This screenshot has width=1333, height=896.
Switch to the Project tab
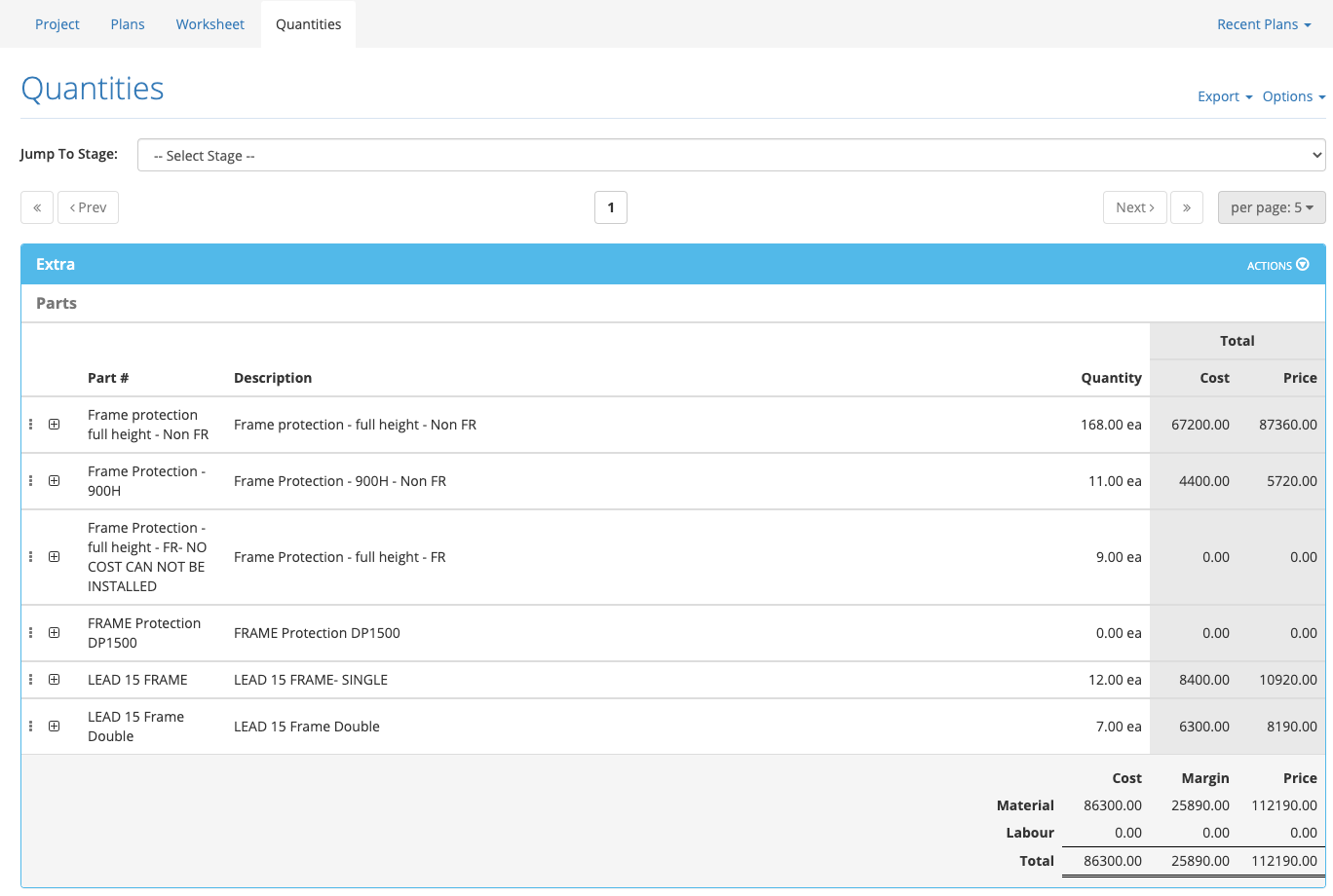pyautogui.click(x=57, y=24)
